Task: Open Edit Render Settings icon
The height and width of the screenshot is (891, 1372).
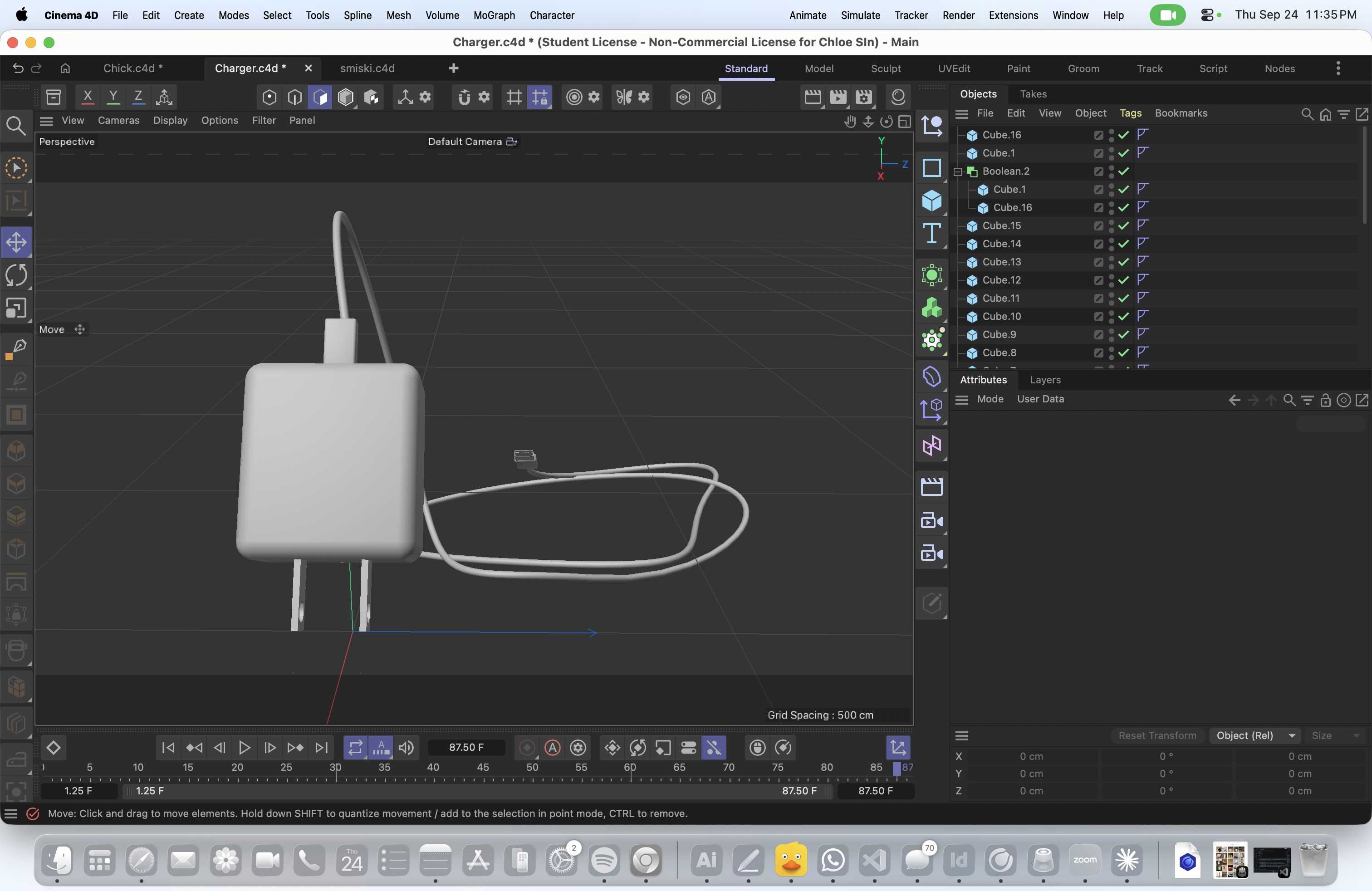Action: tap(863, 97)
